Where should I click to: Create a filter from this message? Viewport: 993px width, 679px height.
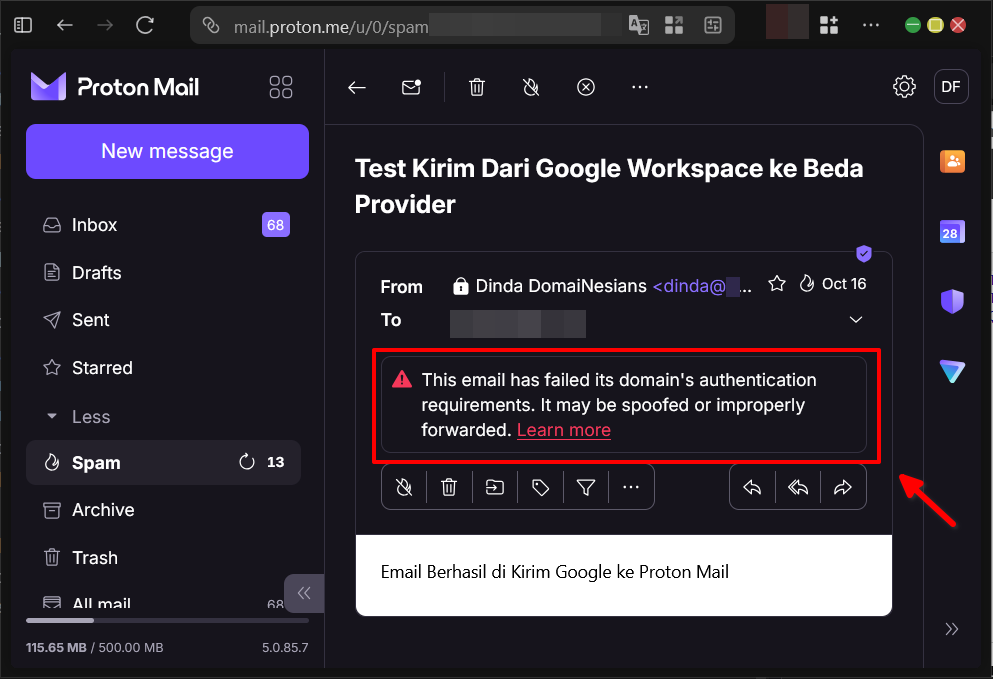tap(586, 487)
